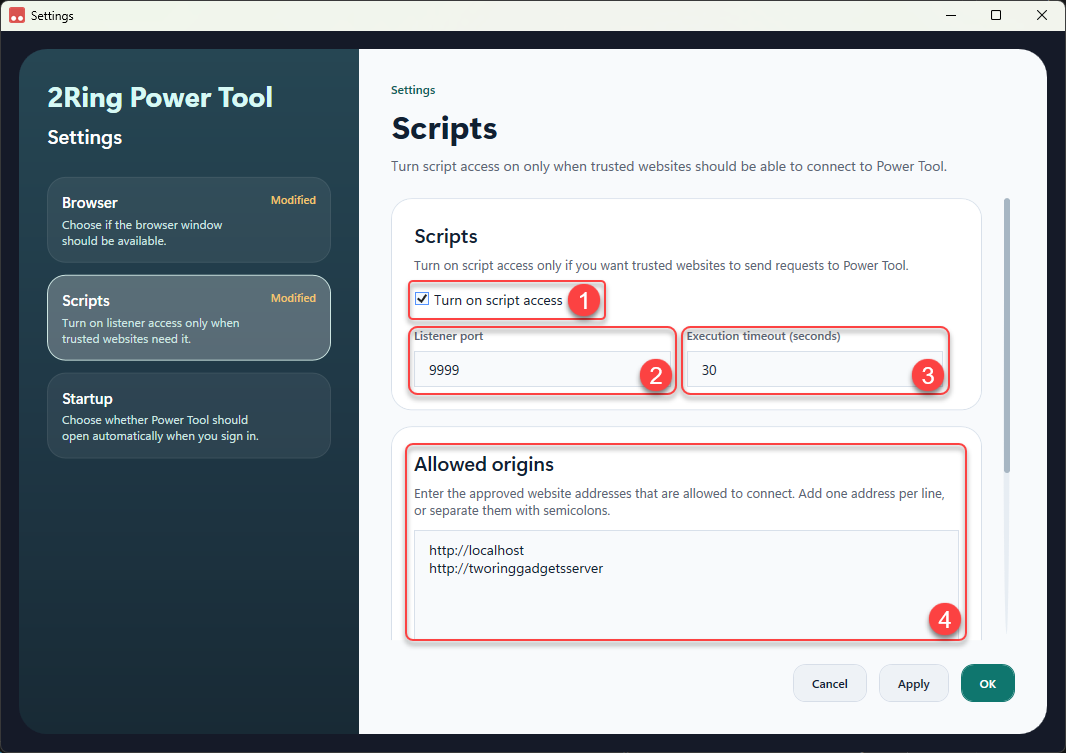Click the vertical scrollbar in settings pane
This screenshot has width=1066, height=753.
point(1007,336)
